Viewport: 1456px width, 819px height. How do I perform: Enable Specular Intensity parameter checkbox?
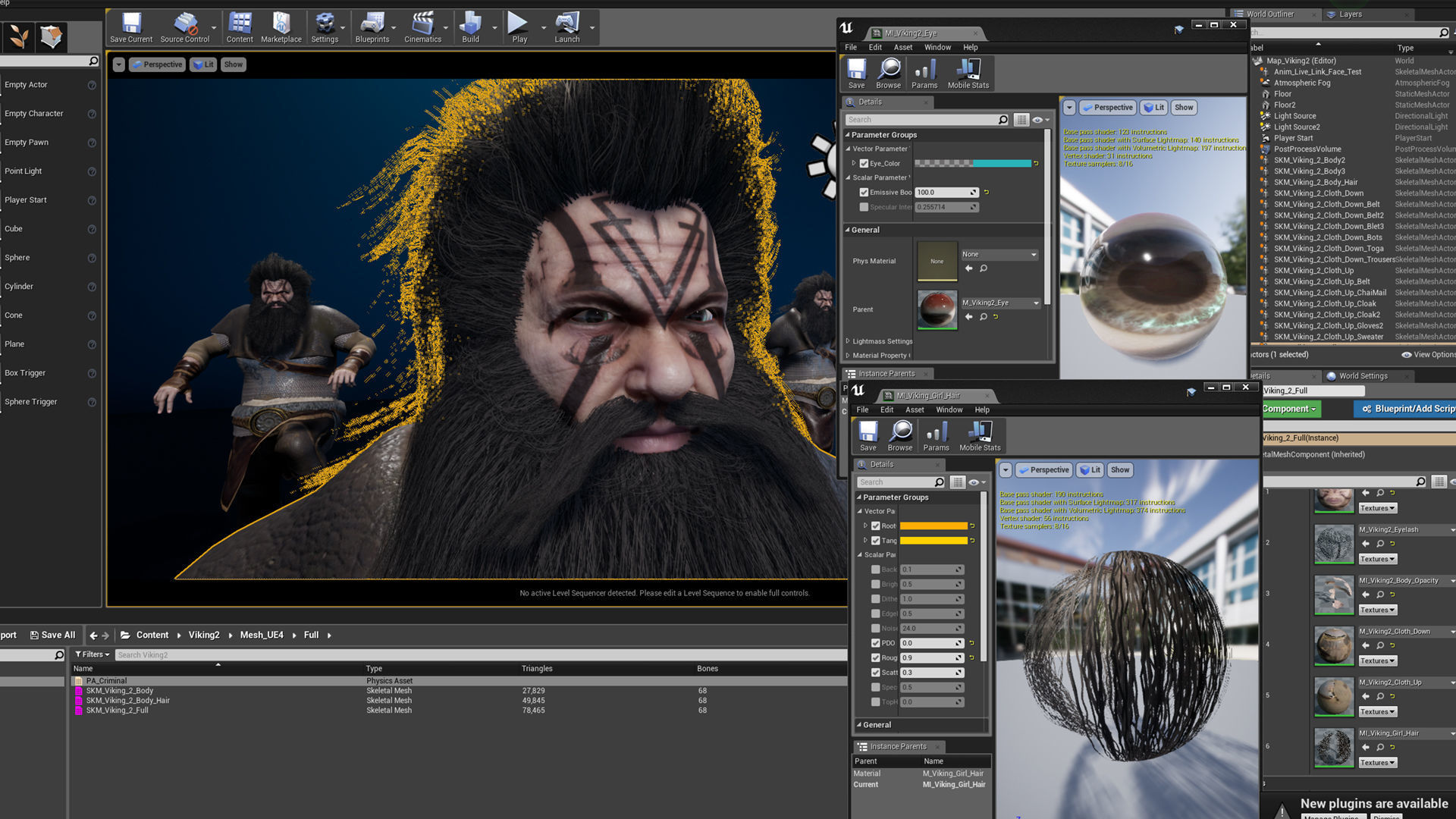864,207
